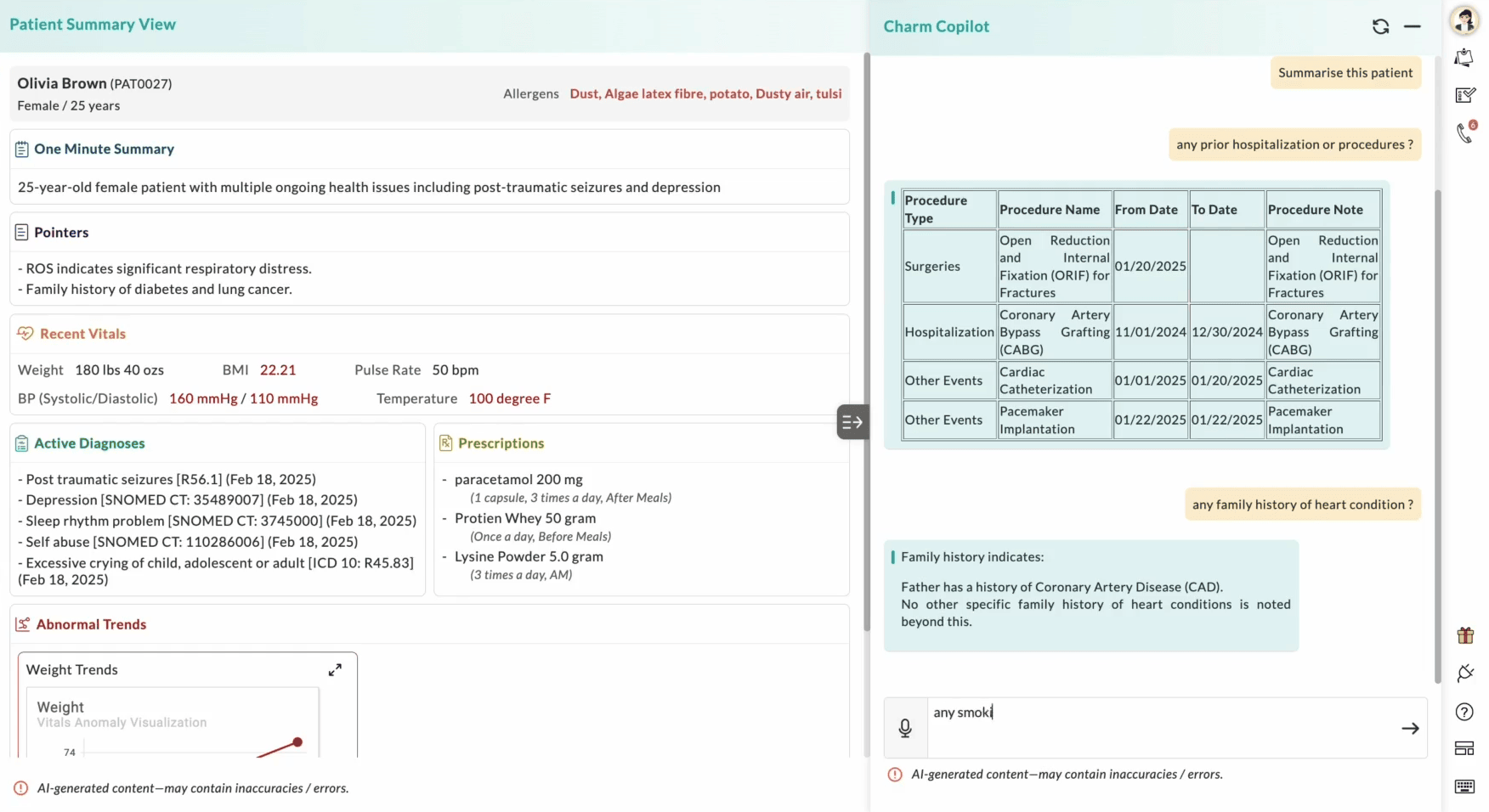Click the warning icon beside the Copilot AI disclaimer
The image size is (1489, 812).
(x=895, y=775)
